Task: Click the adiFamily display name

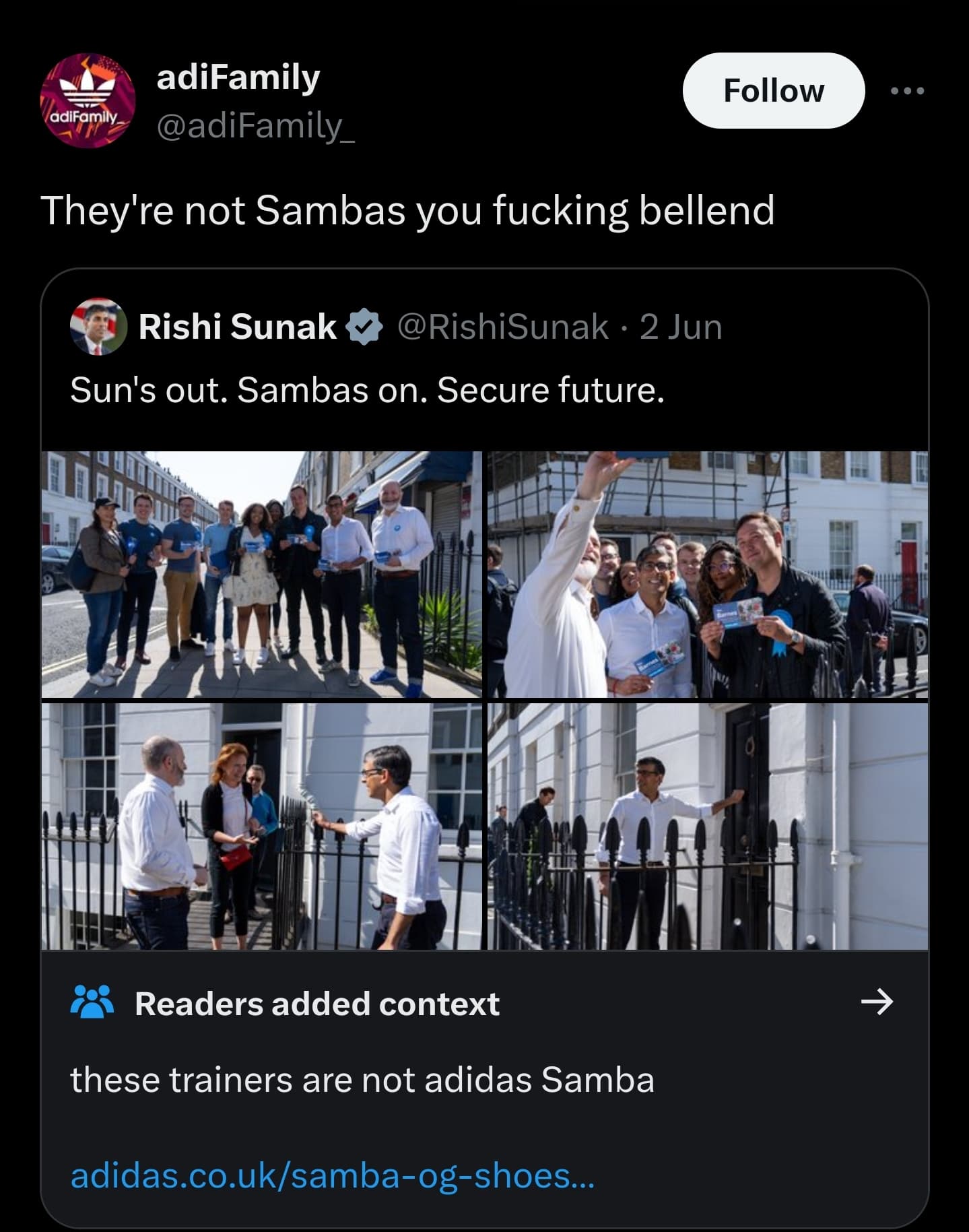Action: (238, 77)
